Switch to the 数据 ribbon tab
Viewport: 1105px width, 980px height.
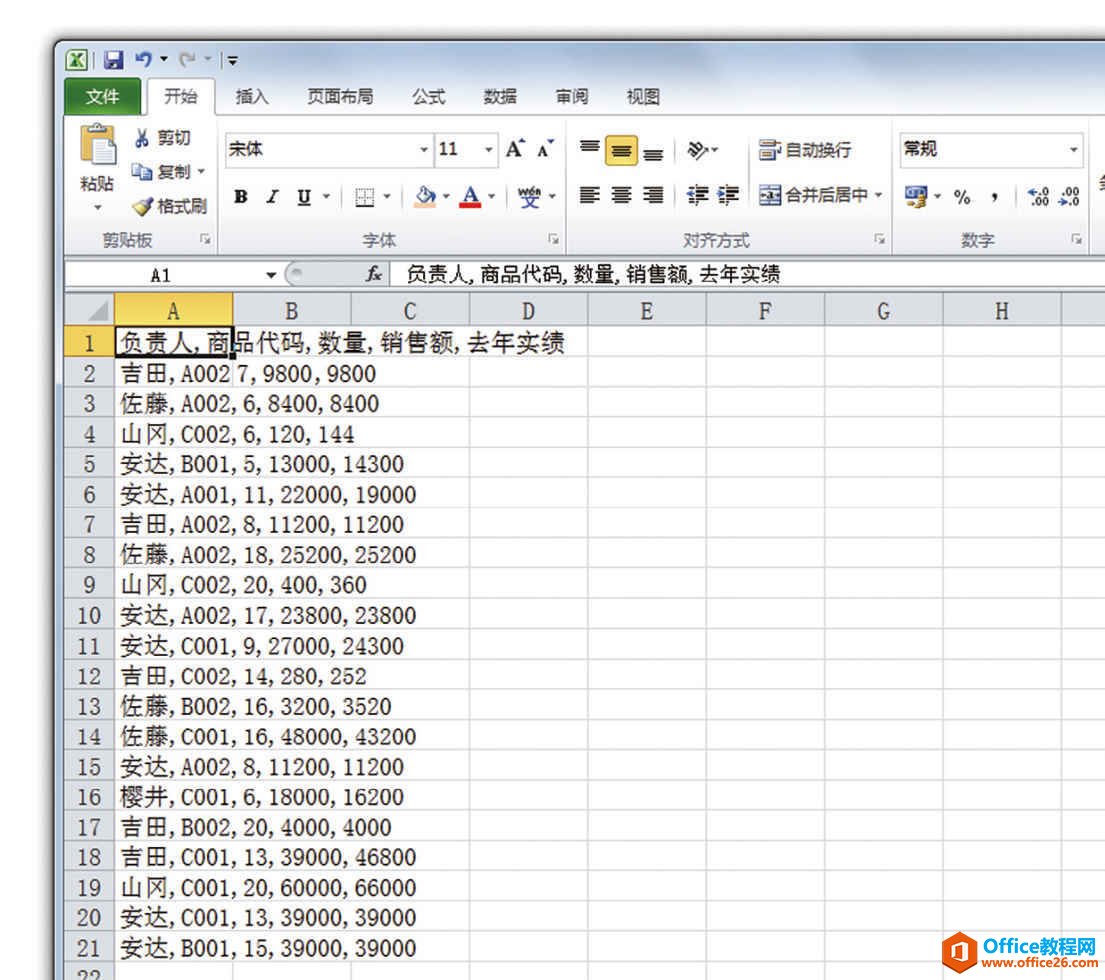click(500, 97)
